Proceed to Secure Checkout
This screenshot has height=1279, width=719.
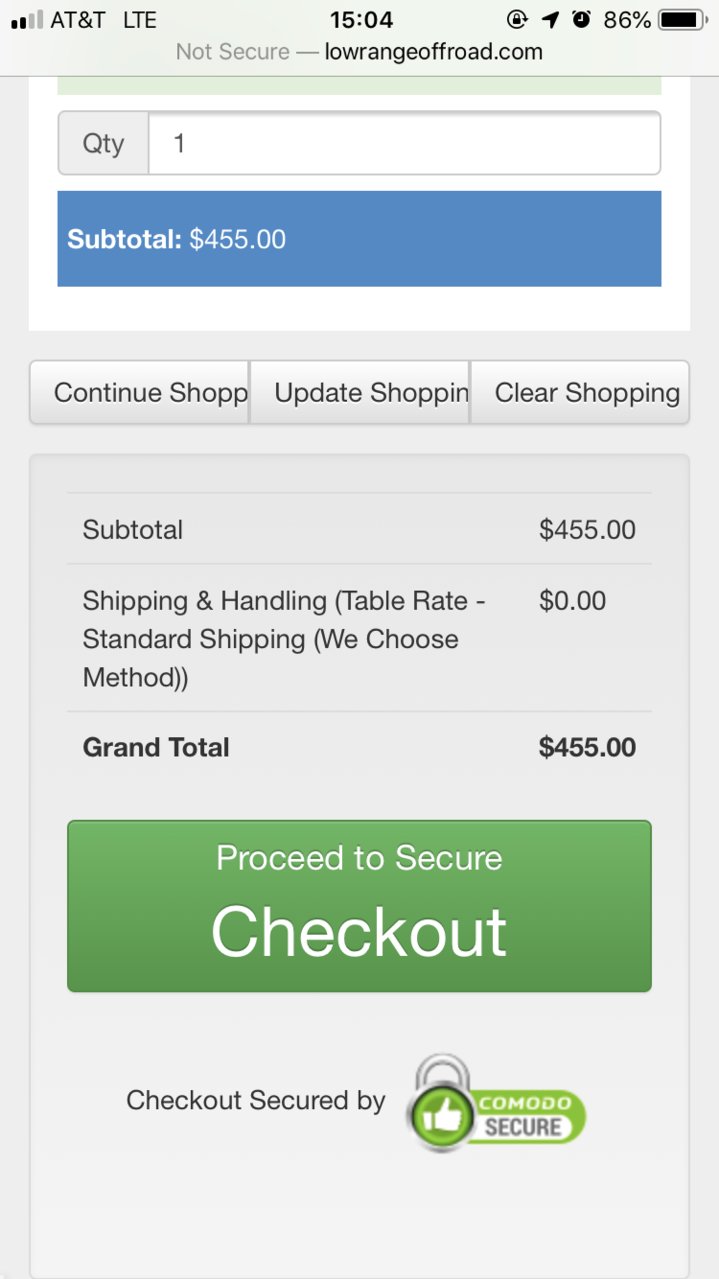pos(359,906)
